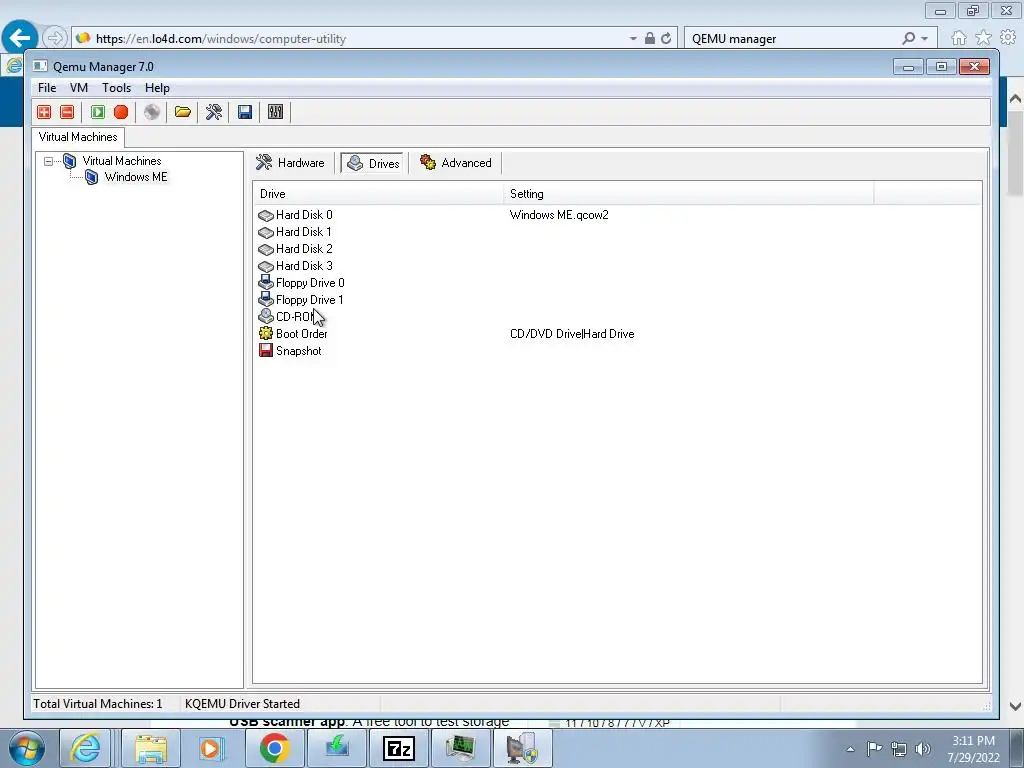
Task: Refresh the page with the reload icon
Action: (665, 39)
